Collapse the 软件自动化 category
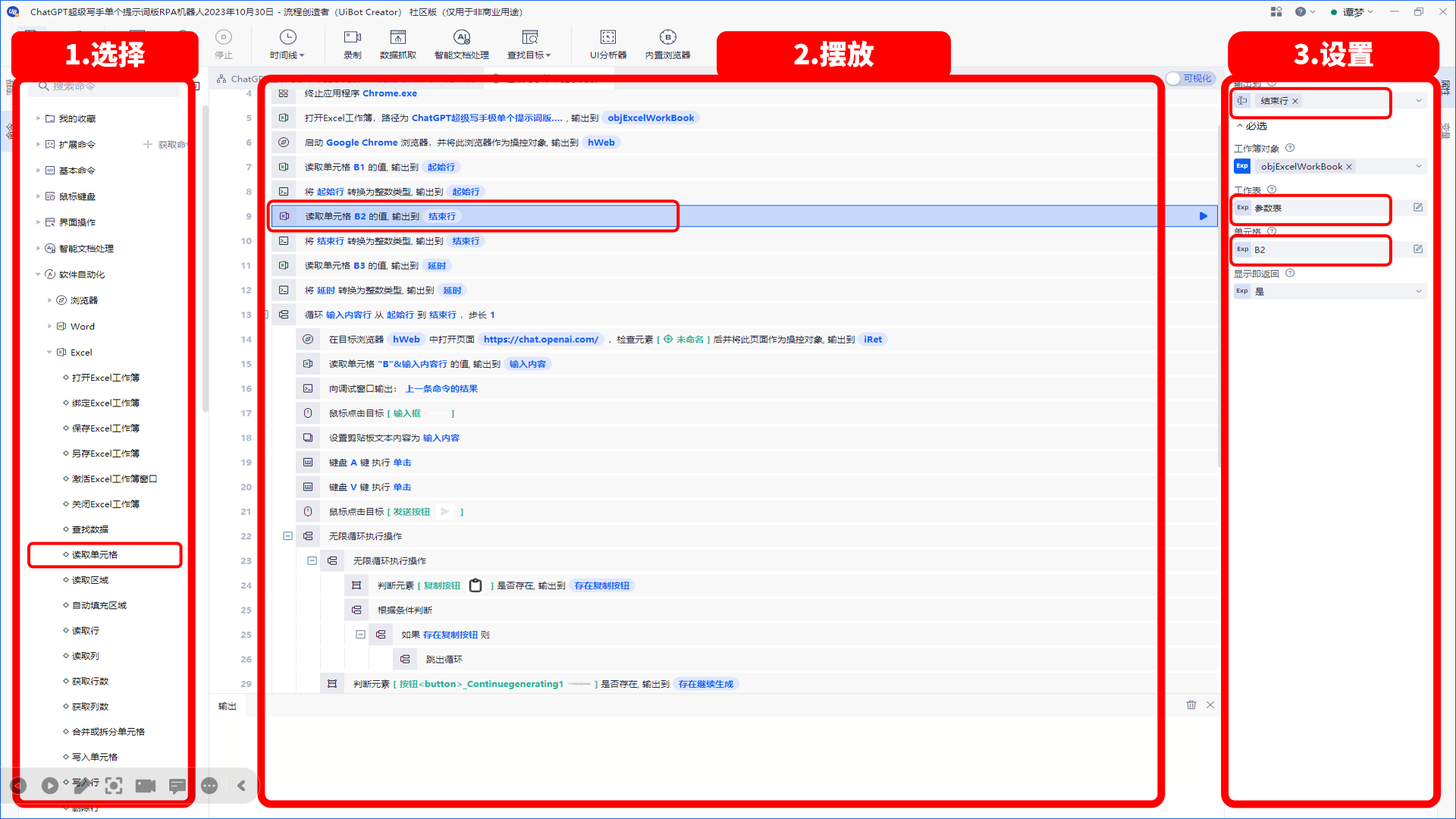The width and height of the screenshot is (1456, 819). click(38, 275)
